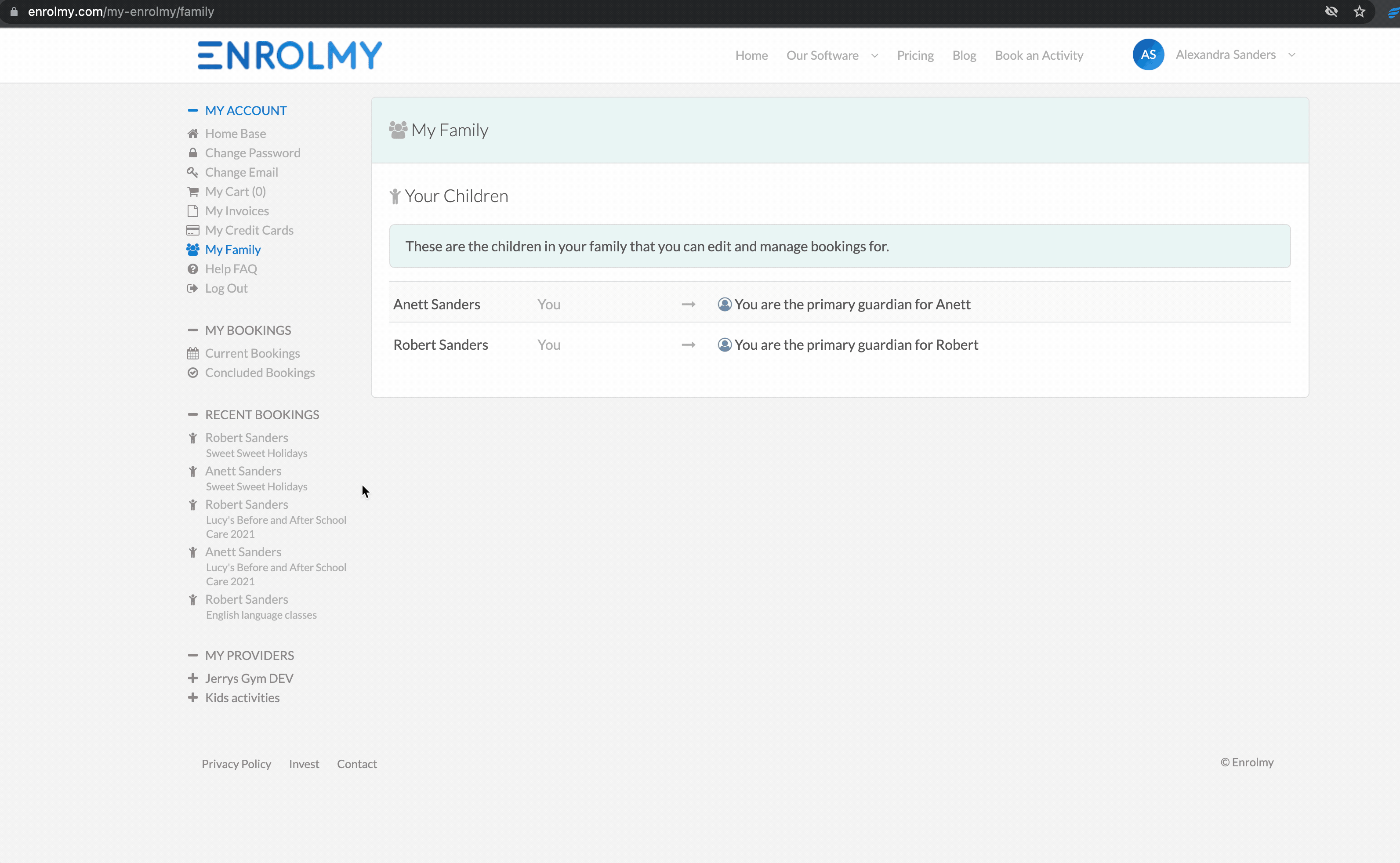Select My Family in the sidebar
This screenshot has height=863, width=1400.
point(233,250)
